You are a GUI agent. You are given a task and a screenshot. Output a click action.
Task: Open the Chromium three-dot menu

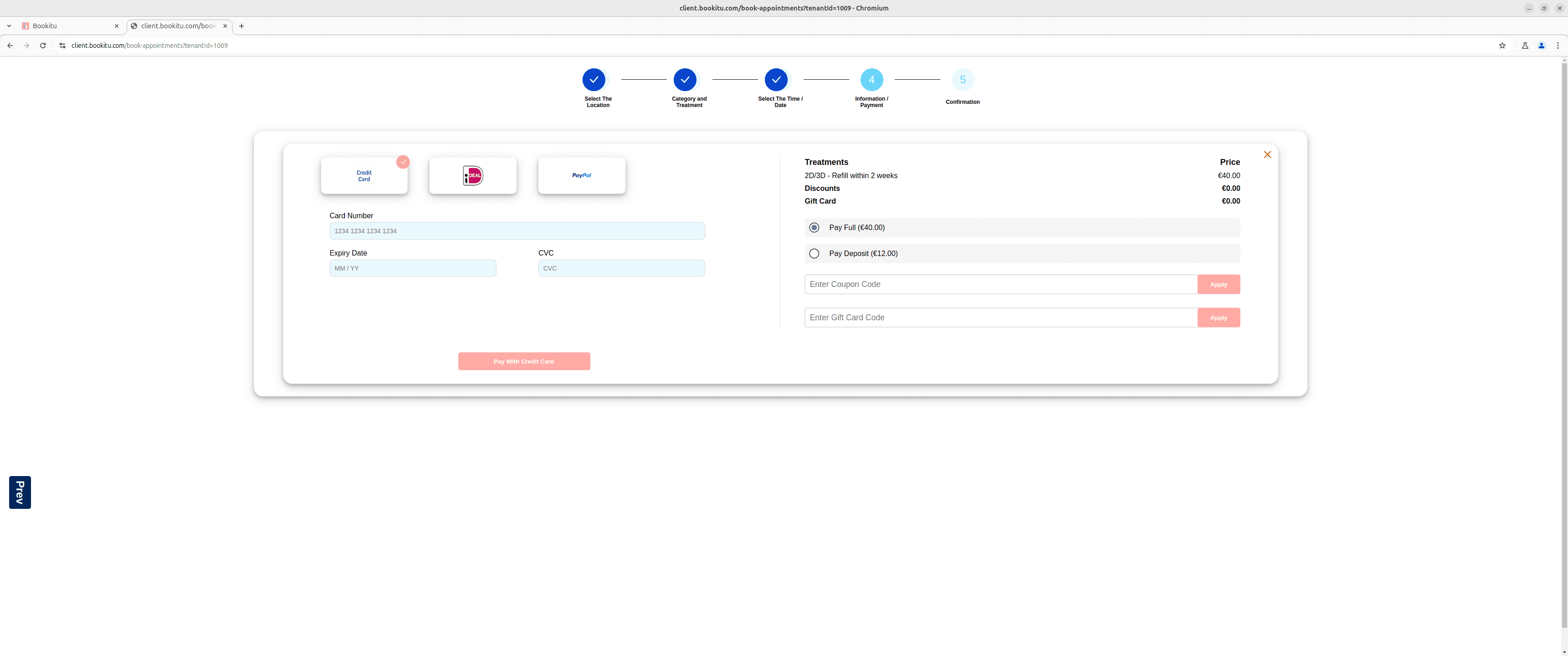coord(1558,46)
